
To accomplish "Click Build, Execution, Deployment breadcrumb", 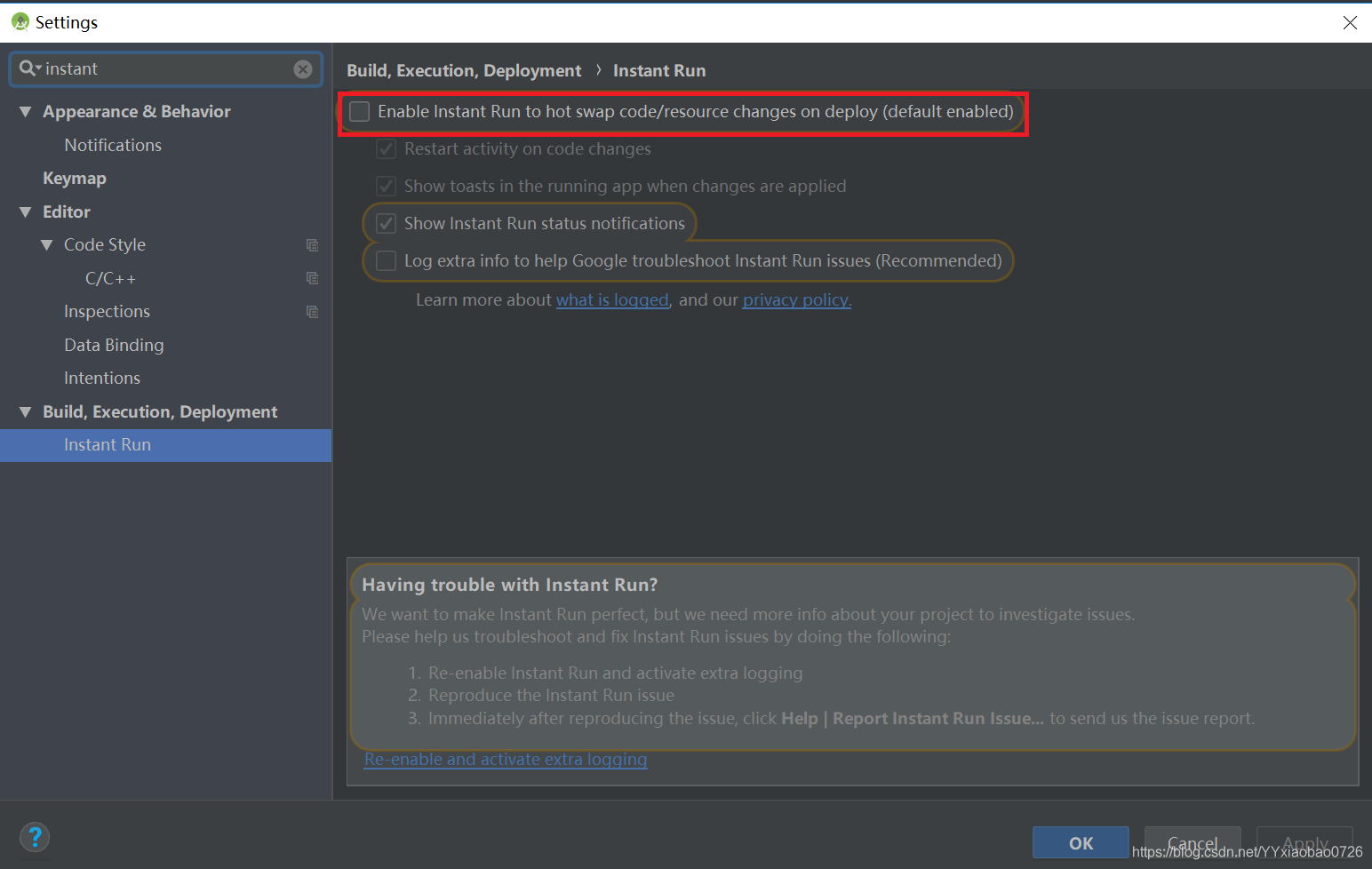I will tap(464, 71).
